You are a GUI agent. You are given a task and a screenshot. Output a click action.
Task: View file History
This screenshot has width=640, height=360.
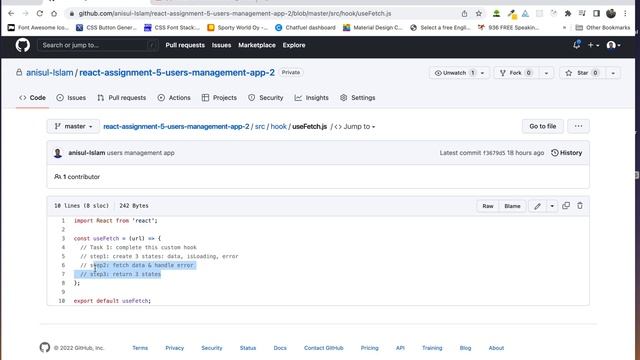[567, 153]
